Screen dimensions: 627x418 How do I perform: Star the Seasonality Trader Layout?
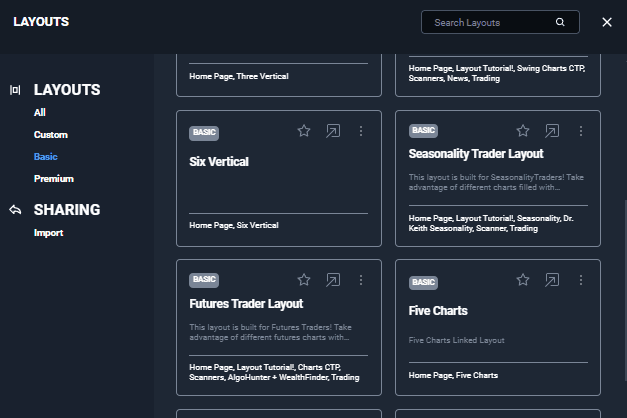523,130
